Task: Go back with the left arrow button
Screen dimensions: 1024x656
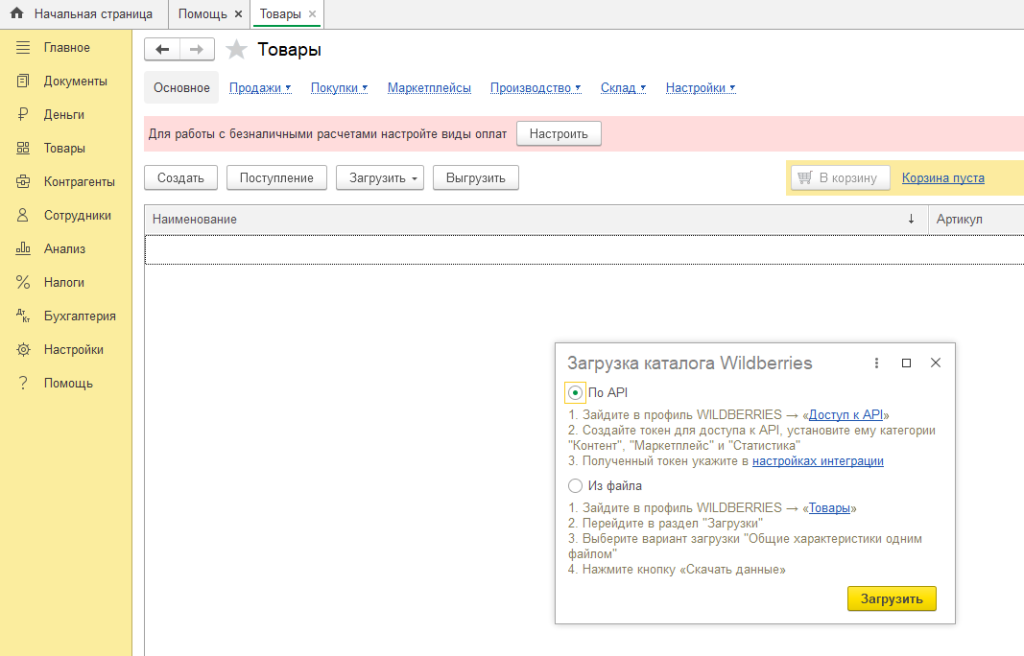Action: (162, 50)
